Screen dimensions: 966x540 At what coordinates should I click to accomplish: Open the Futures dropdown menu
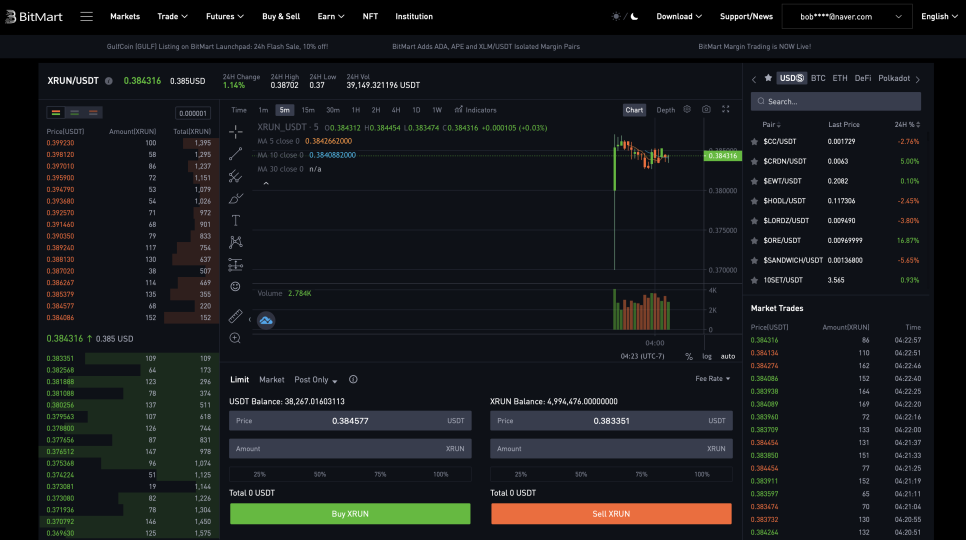[224, 17]
